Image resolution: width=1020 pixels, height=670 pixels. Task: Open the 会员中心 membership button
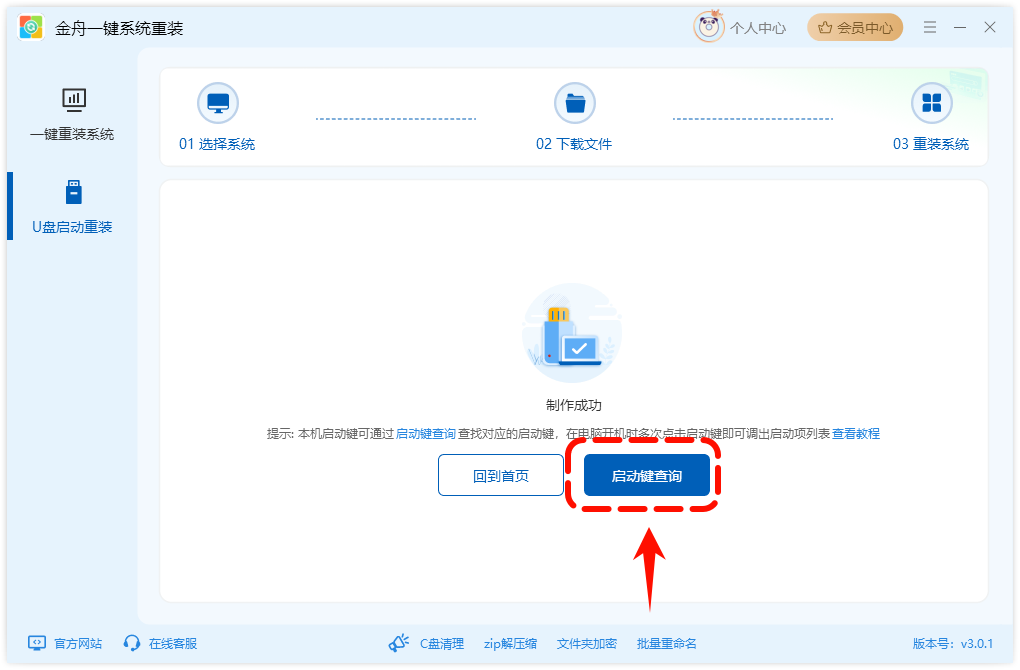(855, 27)
